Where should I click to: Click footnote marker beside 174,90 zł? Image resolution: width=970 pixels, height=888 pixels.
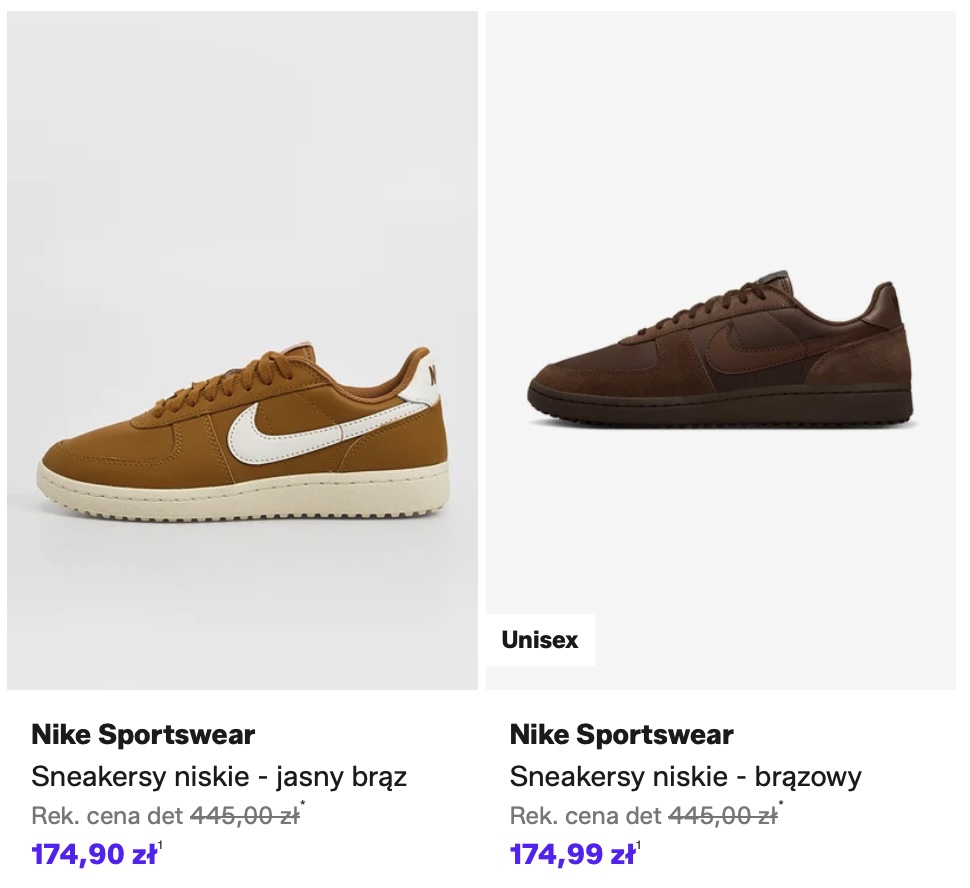pyautogui.click(x=160, y=846)
